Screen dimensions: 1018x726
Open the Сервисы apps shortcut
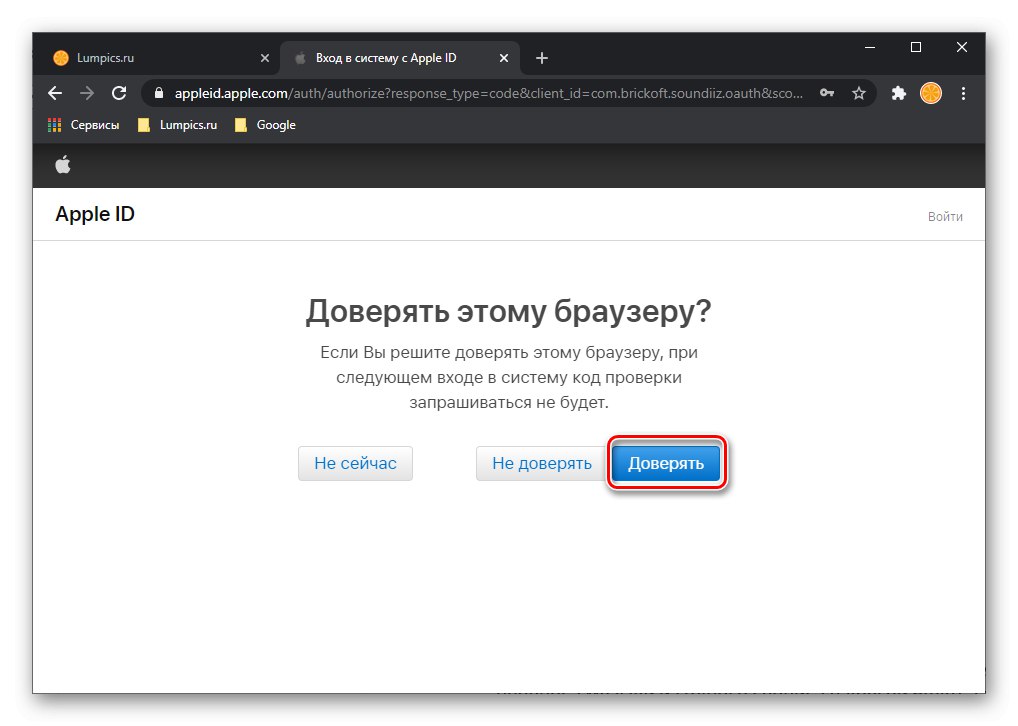point(84,125)
